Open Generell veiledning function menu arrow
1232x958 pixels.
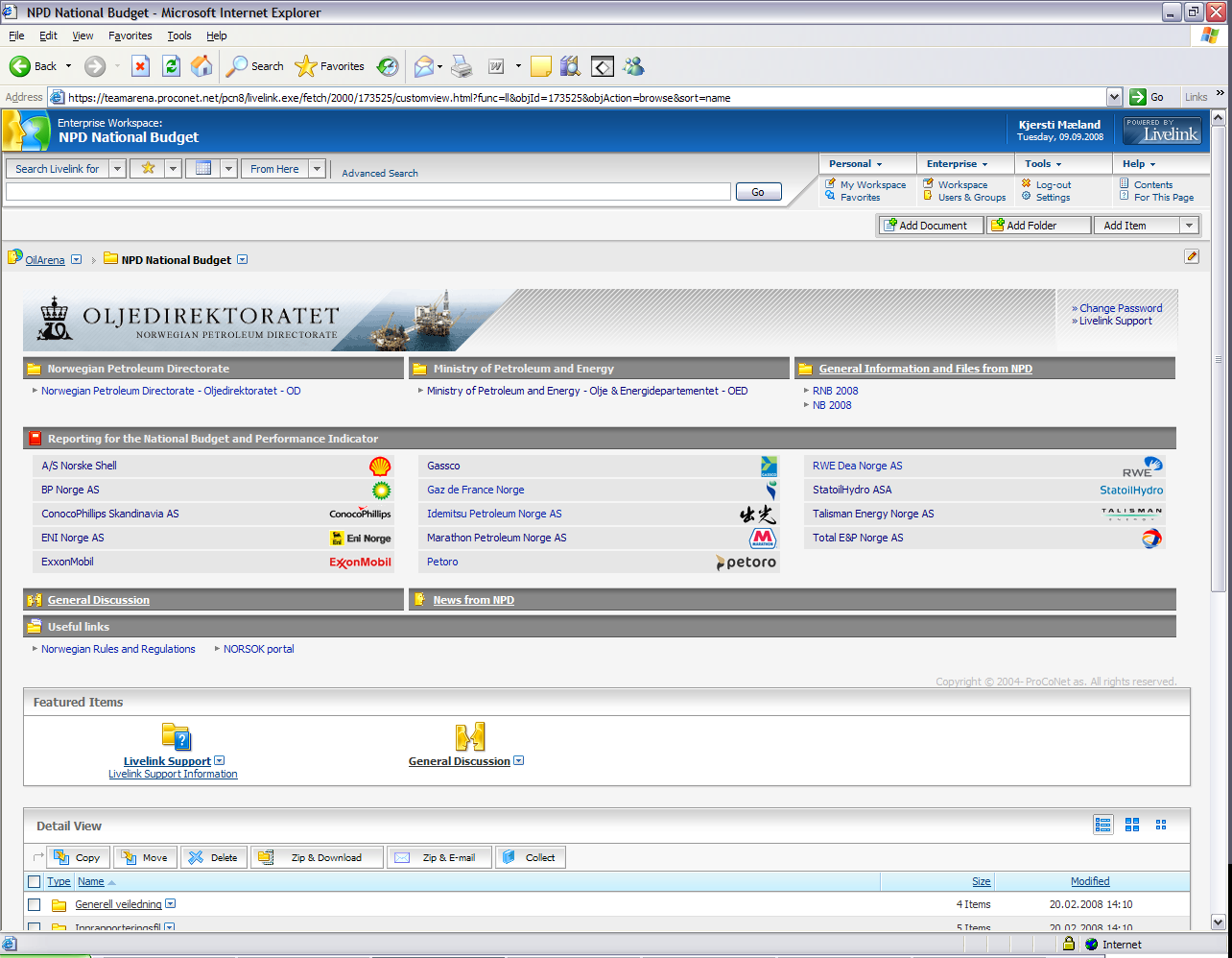pyautogui.click(x=170, y=903)
